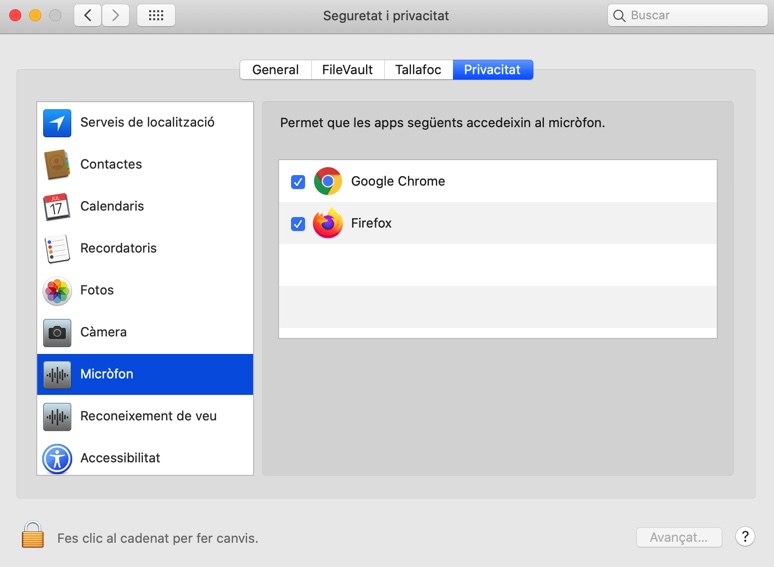Select the Micròfon item in sidebar
The height and width of the screenshot is (567, 774).
[x=145, y=375]
